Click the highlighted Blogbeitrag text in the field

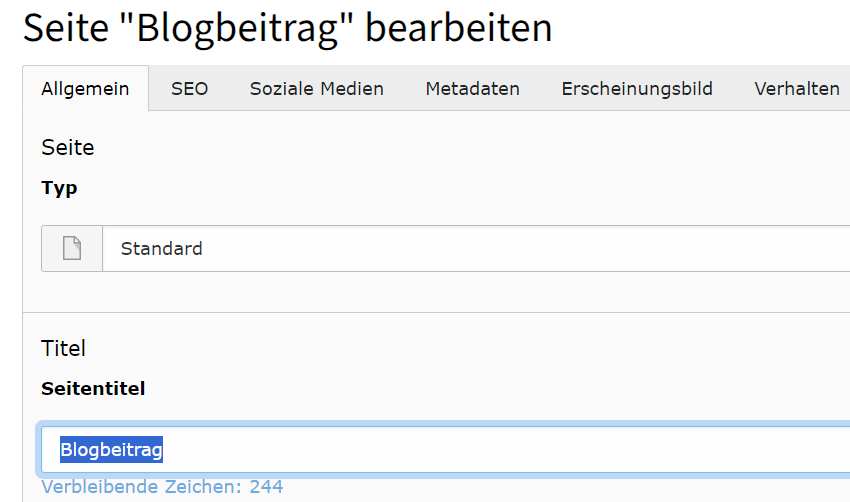[x=111, y=449]
